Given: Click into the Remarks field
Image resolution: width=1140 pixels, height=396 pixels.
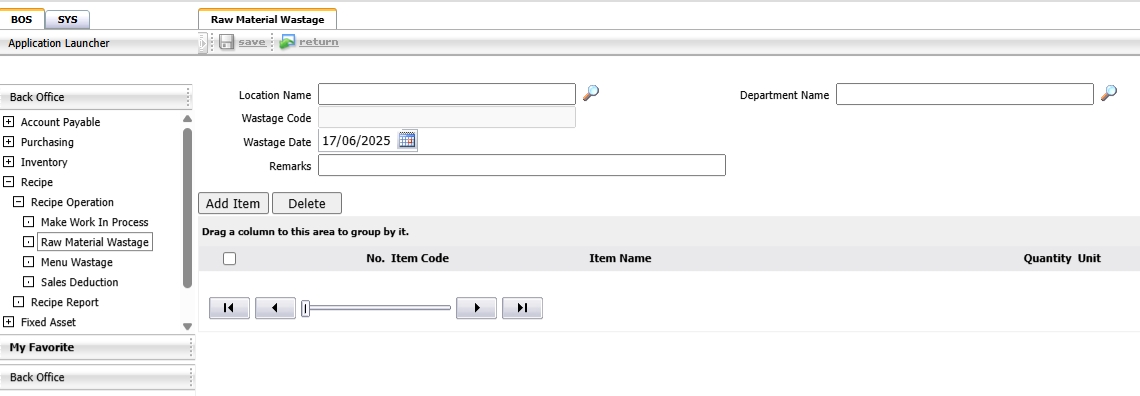Looking at the screenshot, I should 522,166.
